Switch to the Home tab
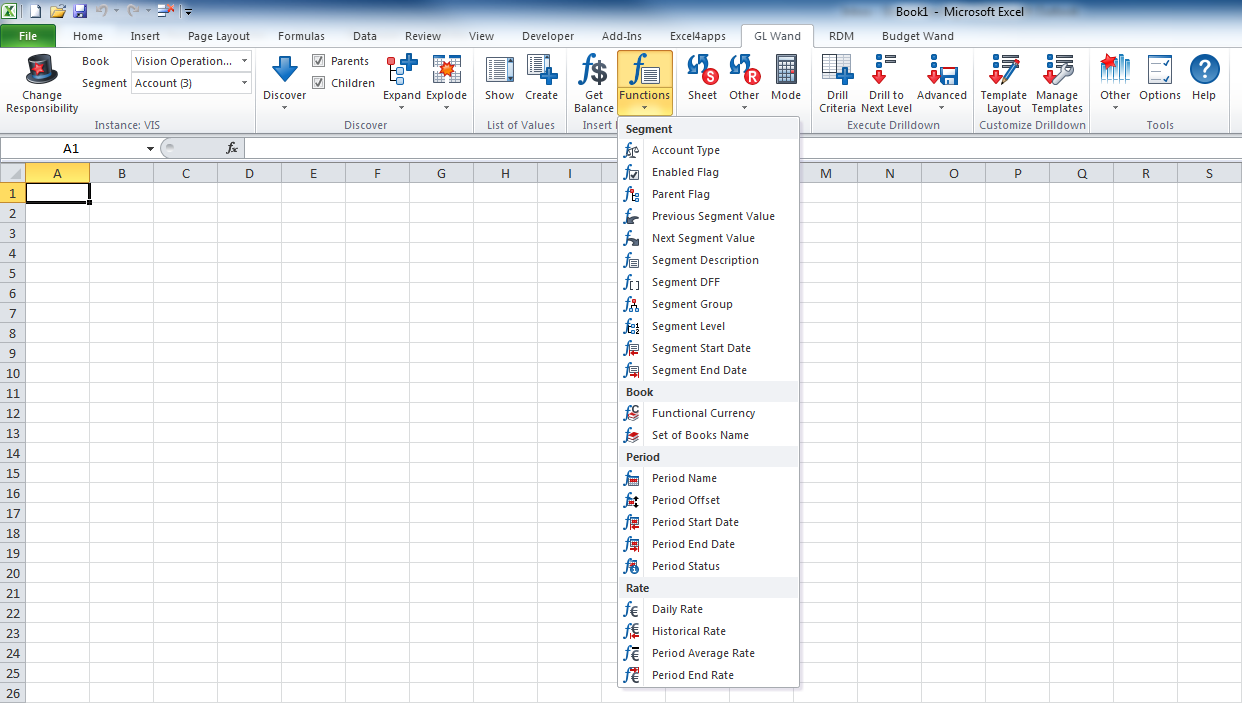Viewport: 1242px width, 703px height. pos(88,36)
